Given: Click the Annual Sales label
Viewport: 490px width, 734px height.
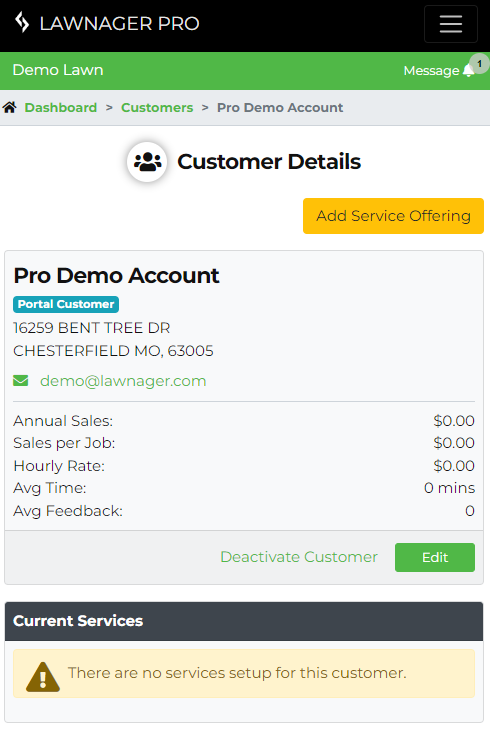Looking at the screenshot, I should pyautogui.click(x=63, y=421).
